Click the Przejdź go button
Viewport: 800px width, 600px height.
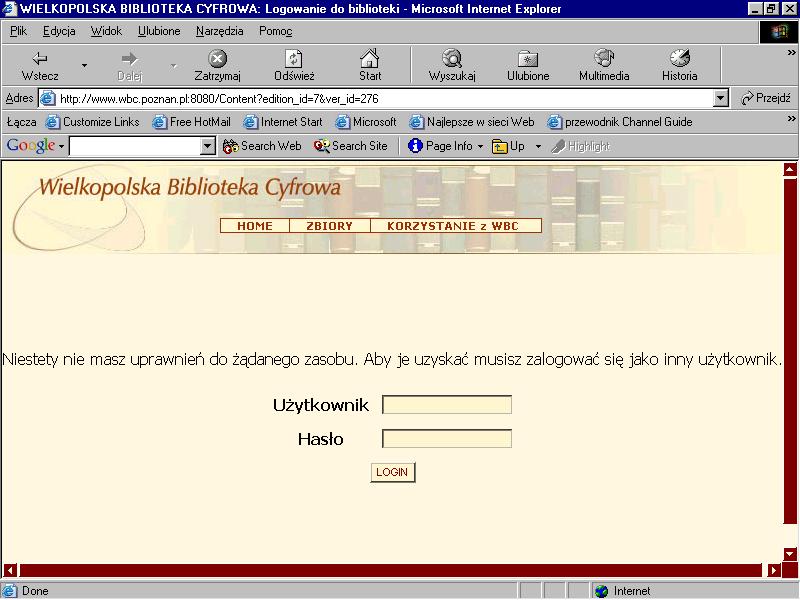[x=765, y=98]
